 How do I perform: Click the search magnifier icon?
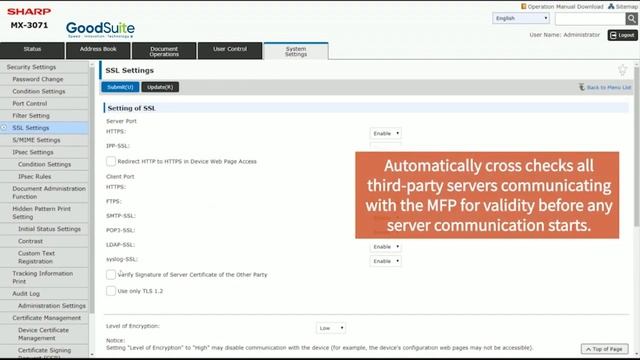tap(631, 18)
